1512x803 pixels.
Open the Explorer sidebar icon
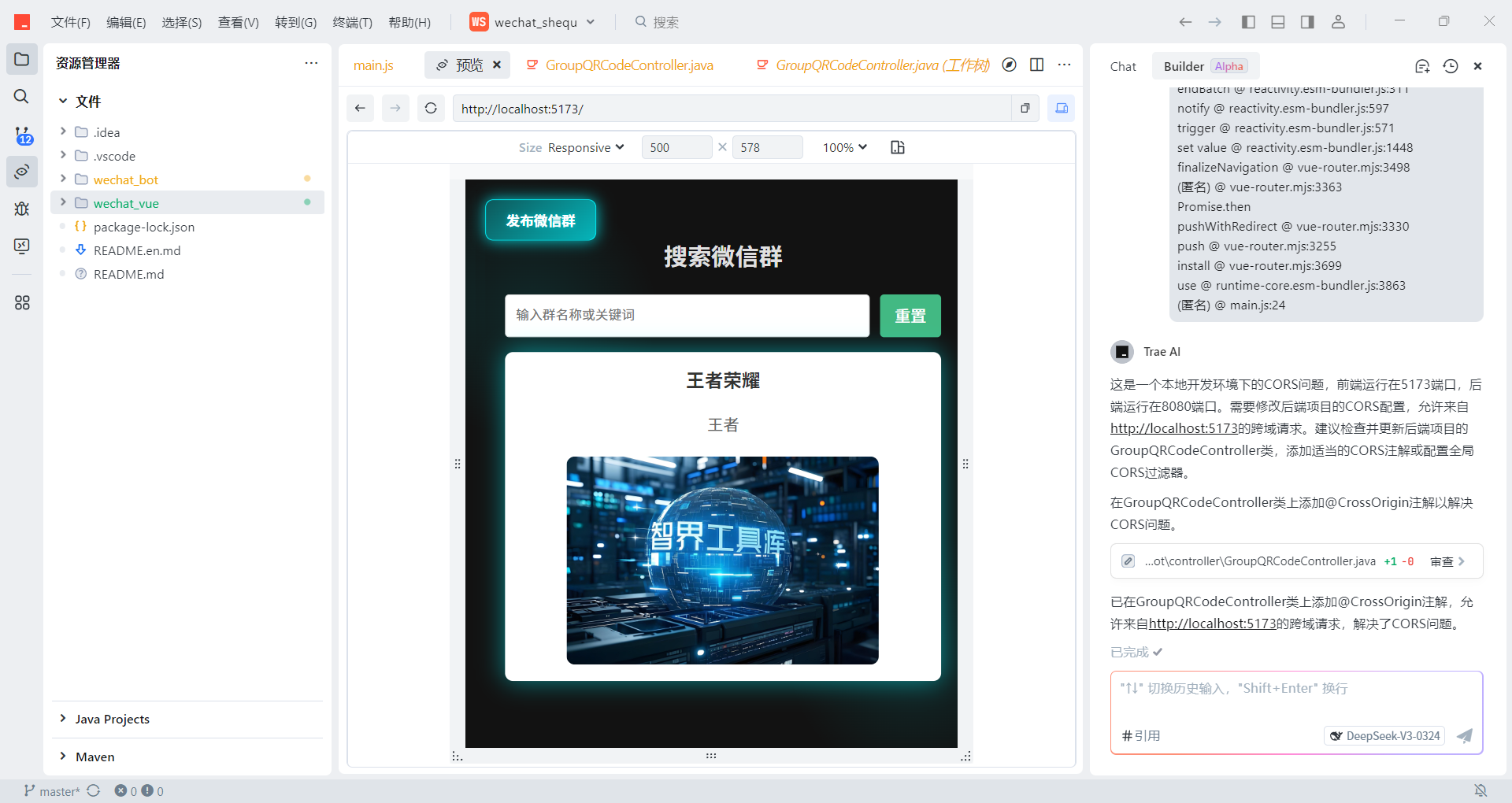(x=22, y=60)
